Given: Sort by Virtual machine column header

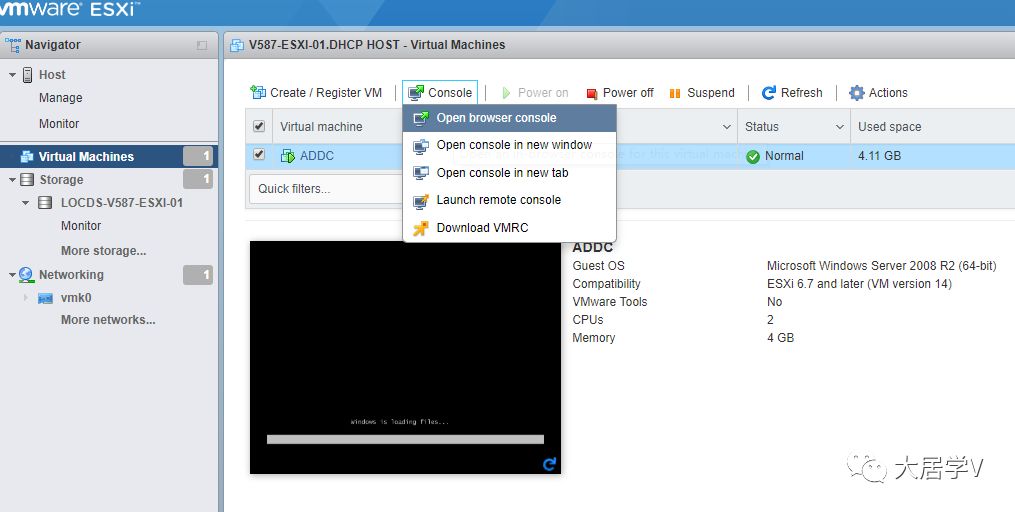Looking at the screenshot, I should click(321, 127).
